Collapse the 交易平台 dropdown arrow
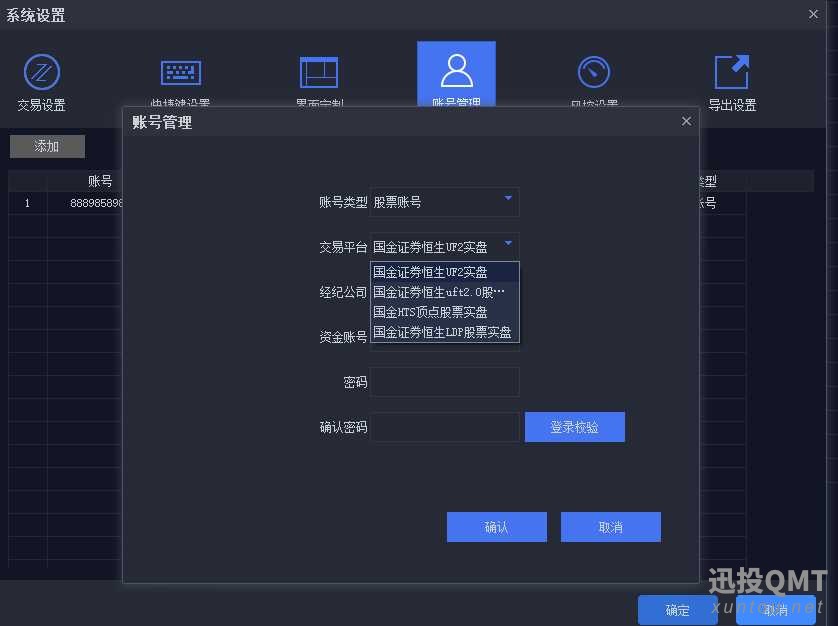Image resolution: width=838 pixels, height=626 pixels. (x=508, y=243)
